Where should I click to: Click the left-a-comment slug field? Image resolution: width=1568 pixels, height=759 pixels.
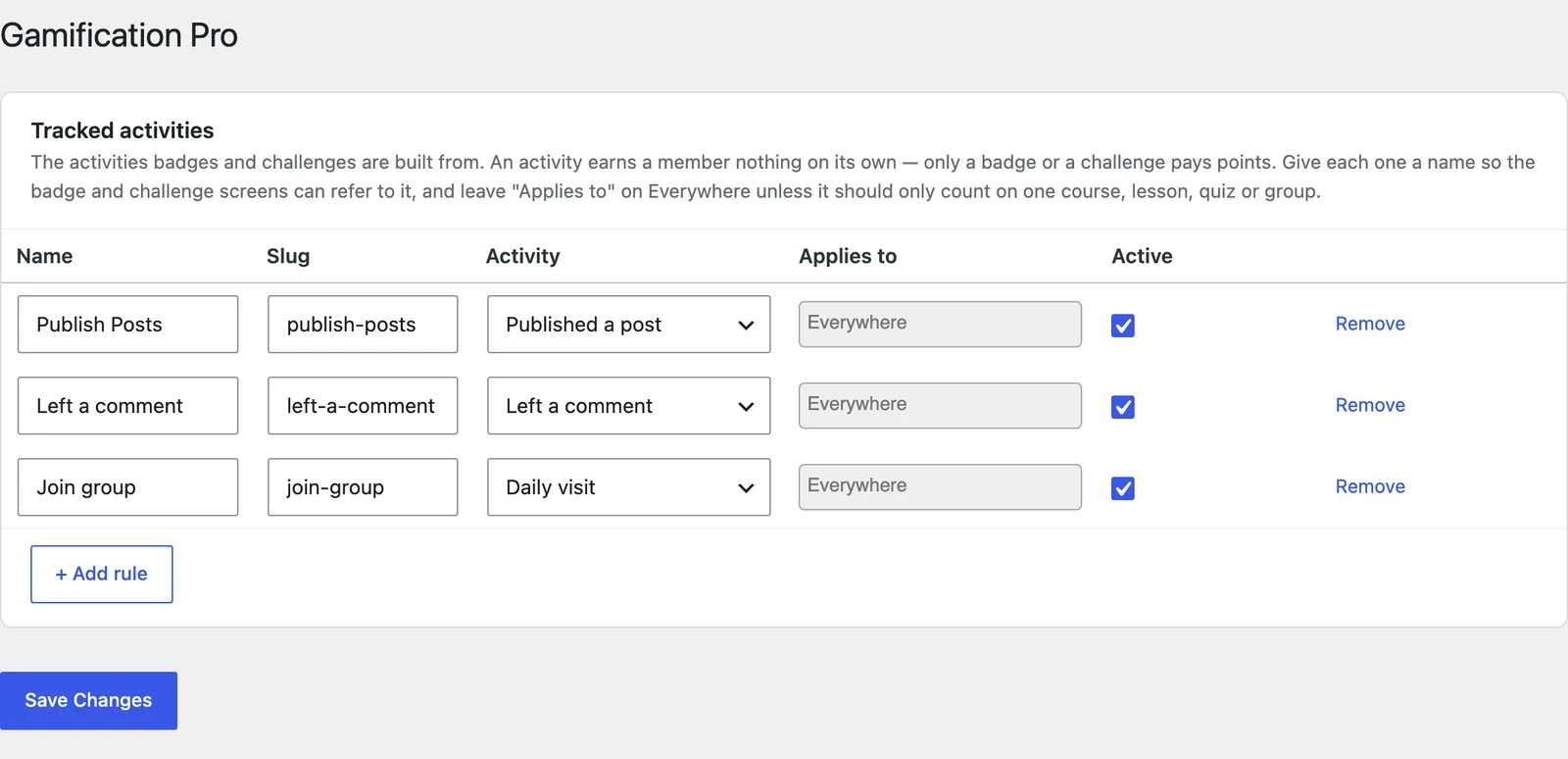(363, 406)
